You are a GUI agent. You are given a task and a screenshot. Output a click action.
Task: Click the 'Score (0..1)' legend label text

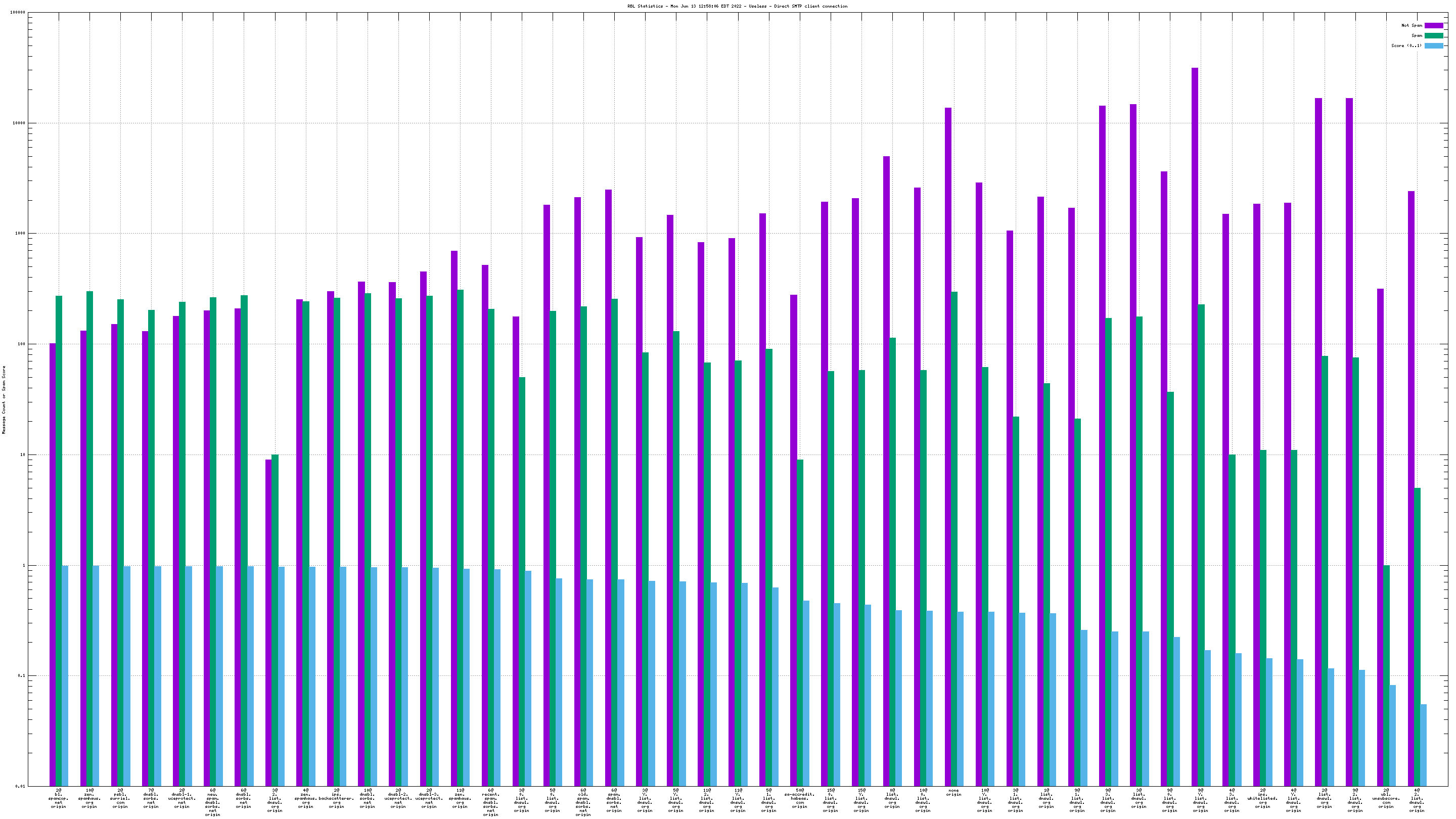point(1405,46)
